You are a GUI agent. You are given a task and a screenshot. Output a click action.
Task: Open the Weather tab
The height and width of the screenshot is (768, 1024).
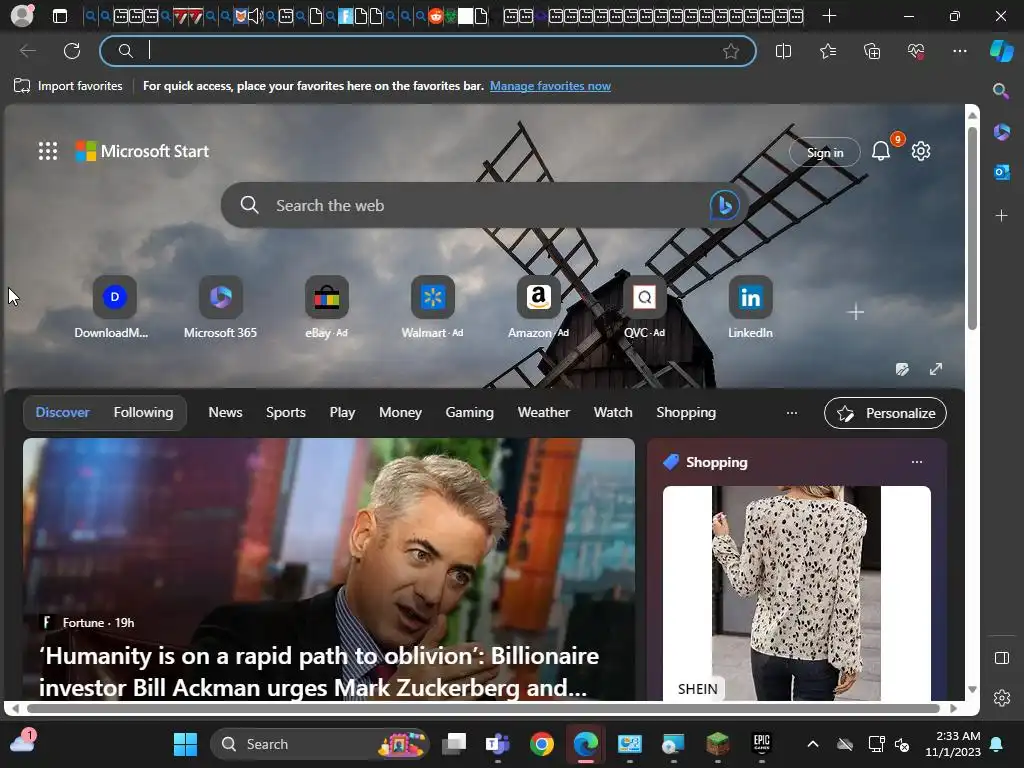pyautogui.click(x=543, y=412)
